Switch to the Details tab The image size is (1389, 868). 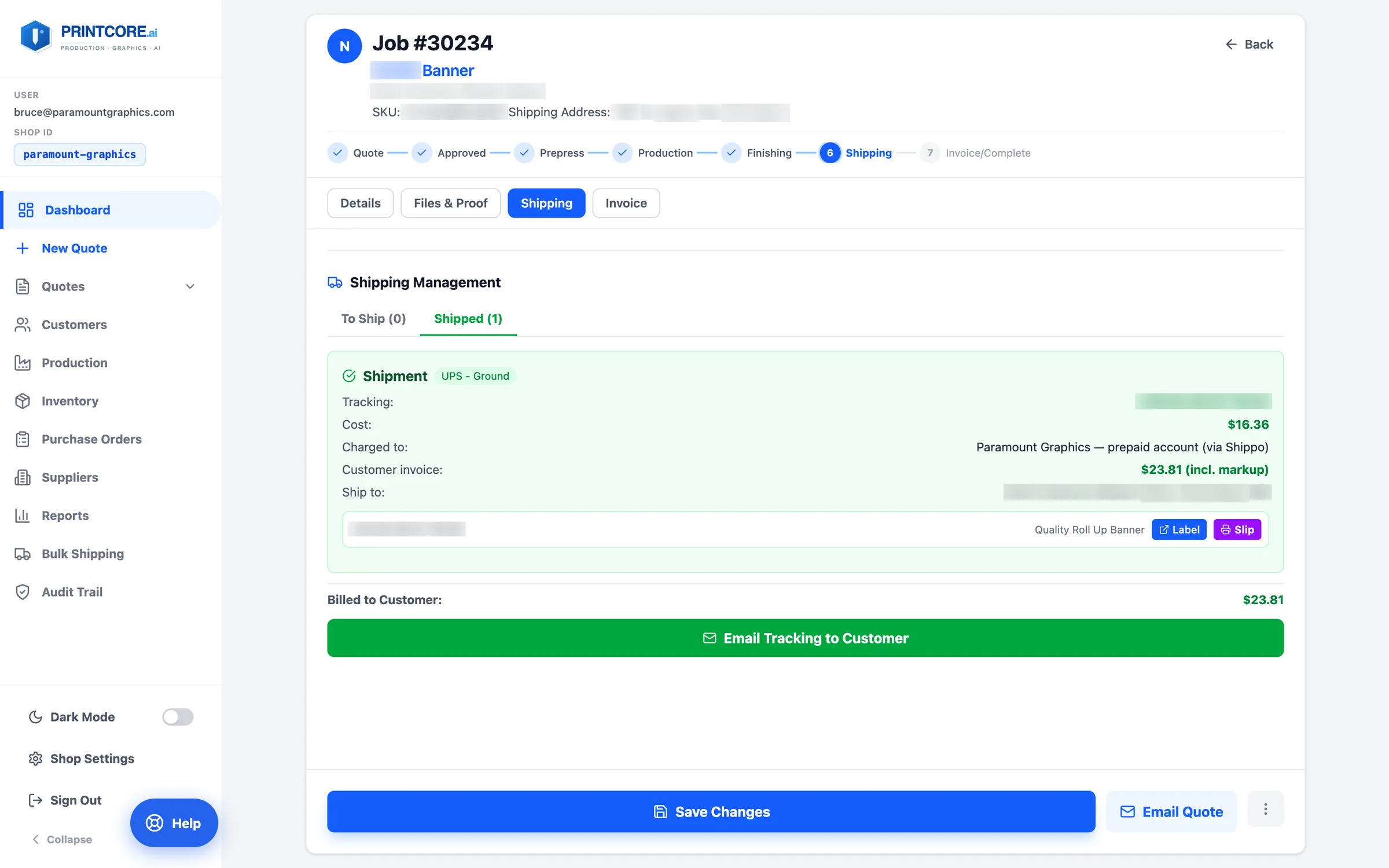[361, 203]
